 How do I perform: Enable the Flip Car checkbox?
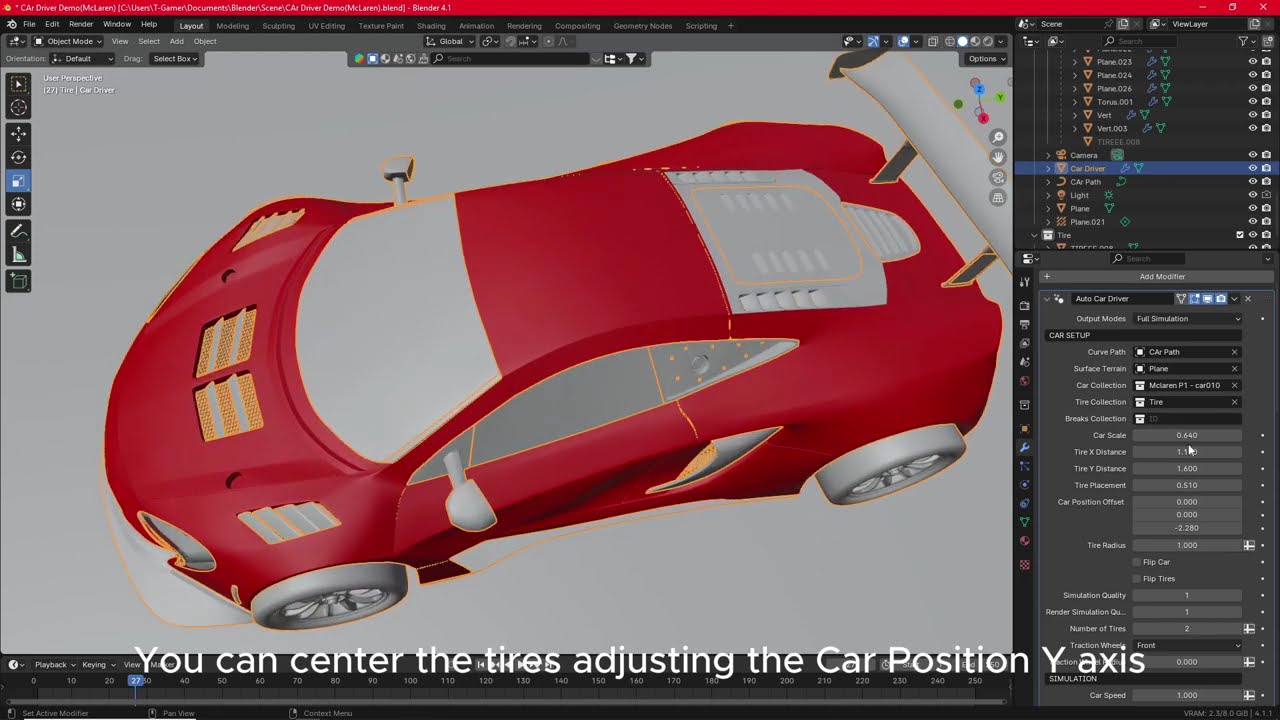[x=1136, y=562]
